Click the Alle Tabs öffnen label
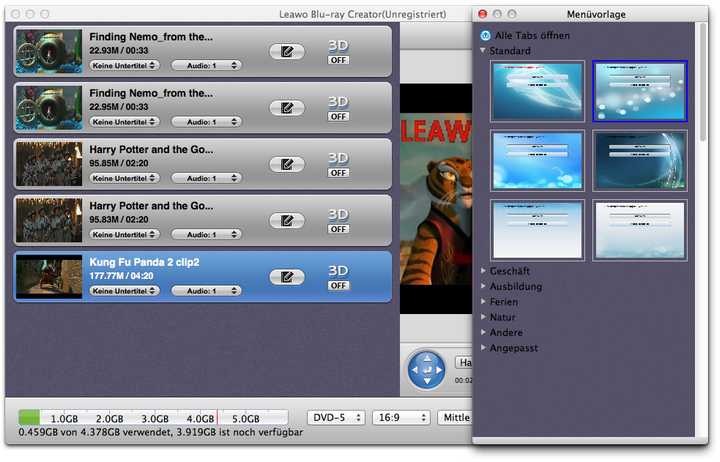The image size is (720, 462). [x=532, y=35]
